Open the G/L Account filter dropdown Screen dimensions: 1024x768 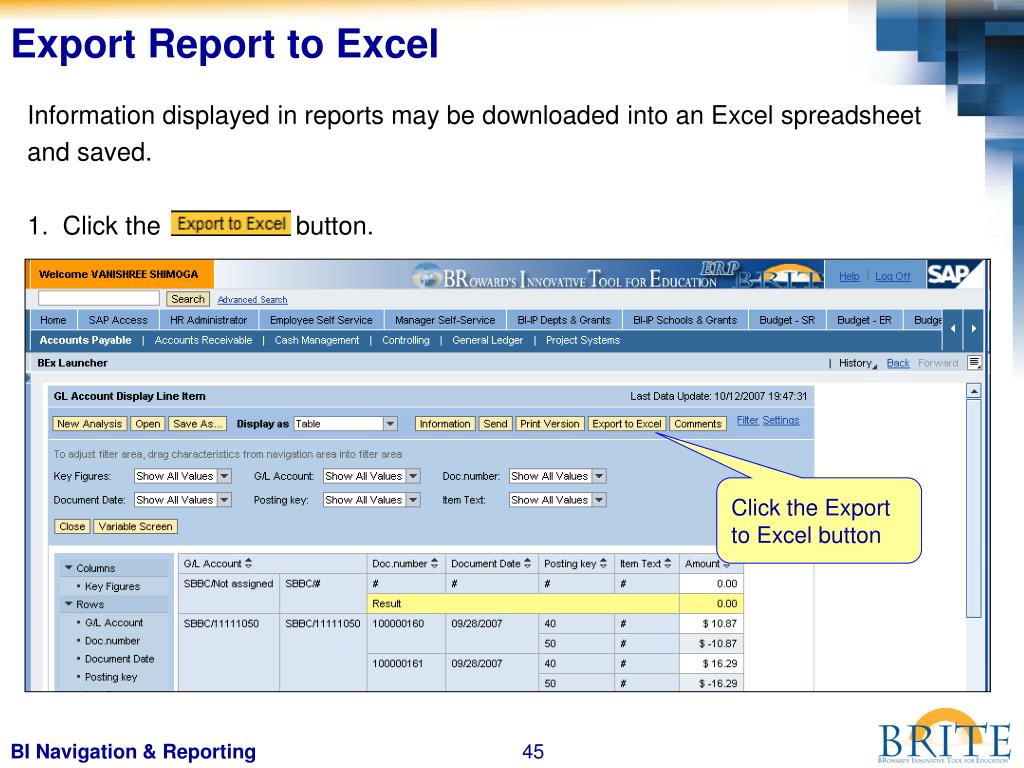click(x=413, y=476)
